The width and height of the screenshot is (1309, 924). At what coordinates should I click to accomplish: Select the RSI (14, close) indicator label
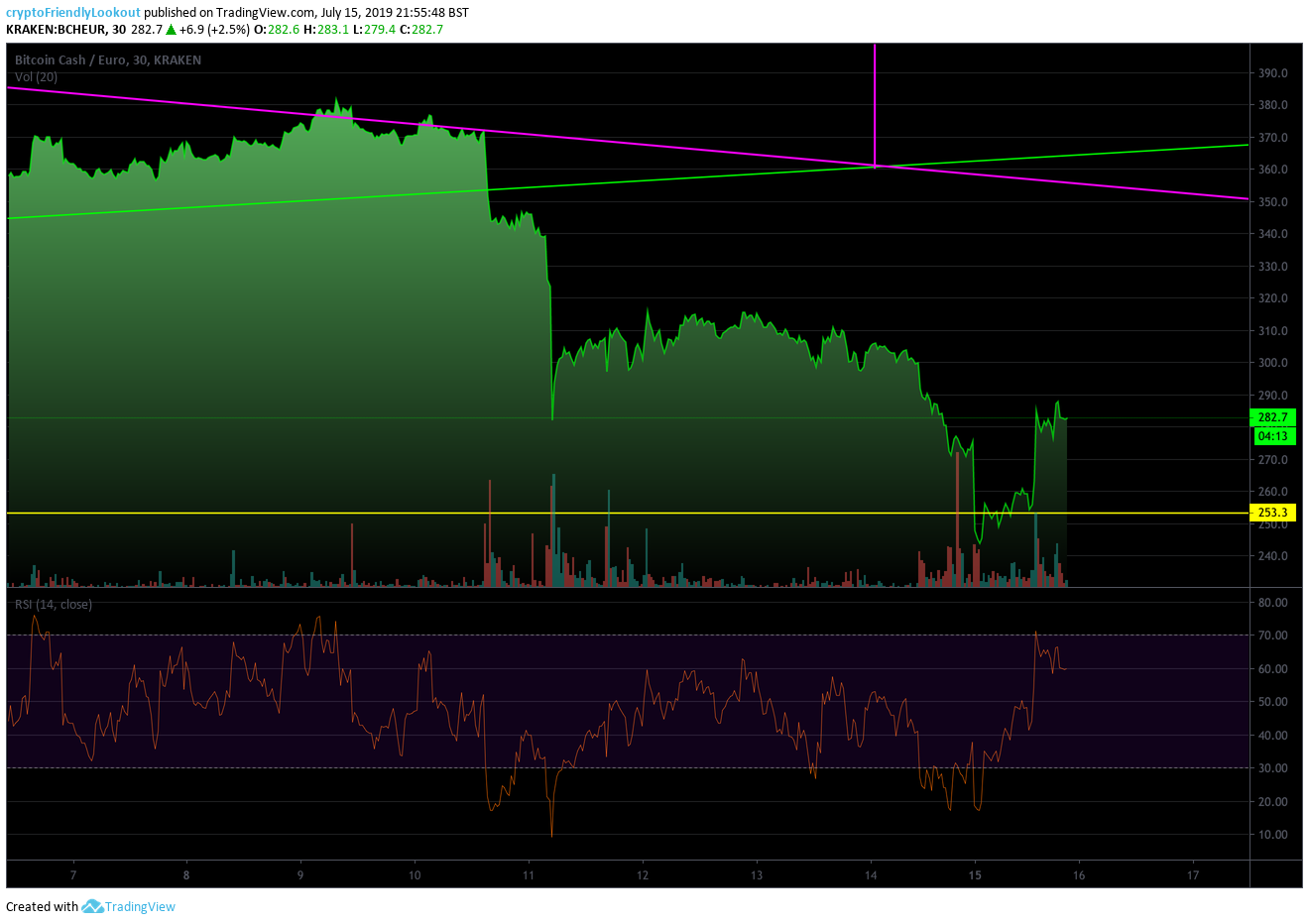[53, 604]
